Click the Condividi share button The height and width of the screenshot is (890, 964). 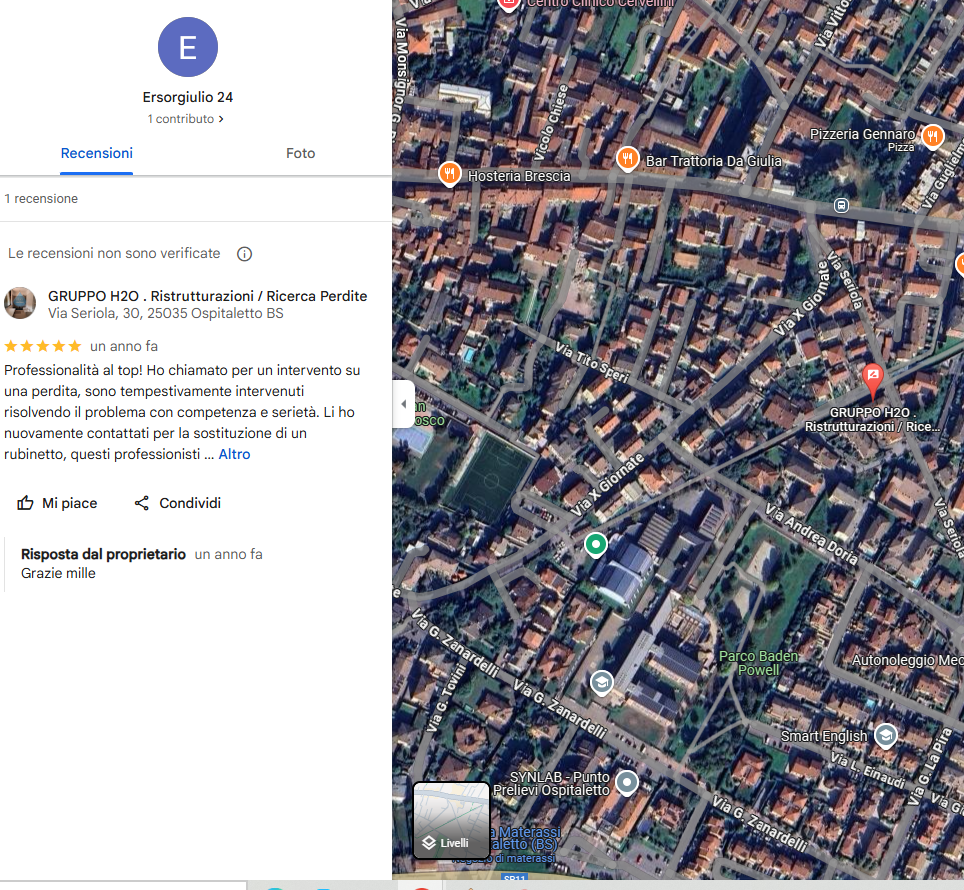178,503
